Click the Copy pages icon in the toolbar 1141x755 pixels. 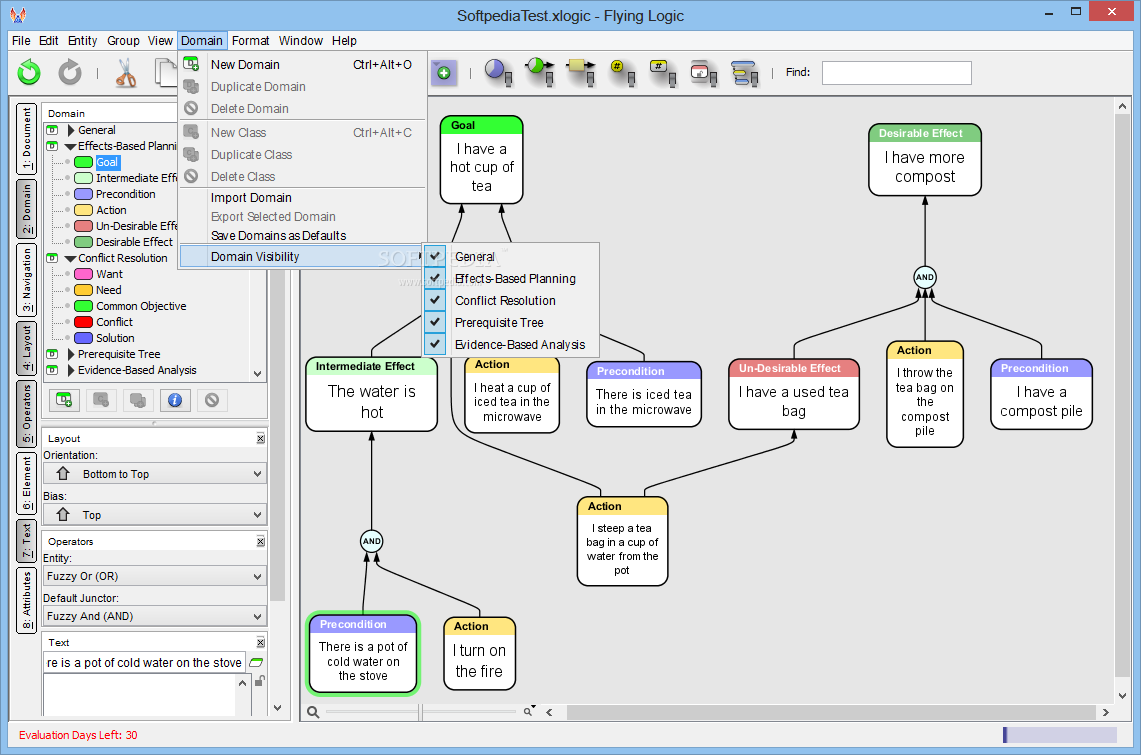pyautogui.click(x=166, y=73)
